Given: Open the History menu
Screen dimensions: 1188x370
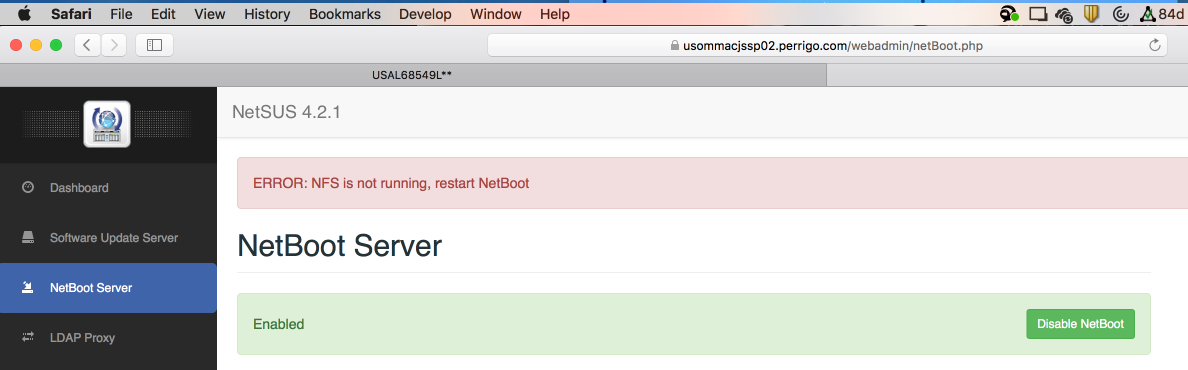Looking at the screenshot, I should coord(267,14).
